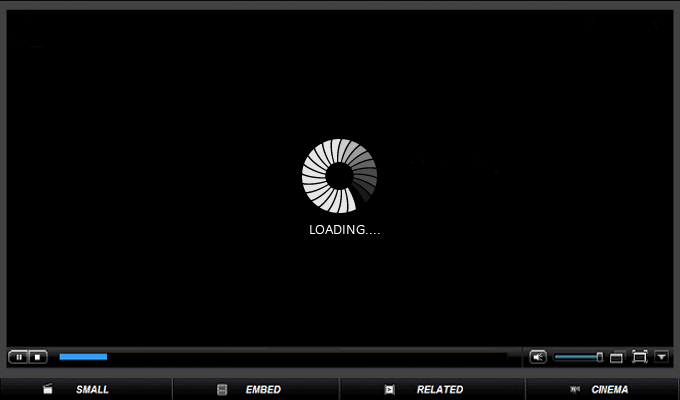Click the volume slider handle

(x=599, y=357)
